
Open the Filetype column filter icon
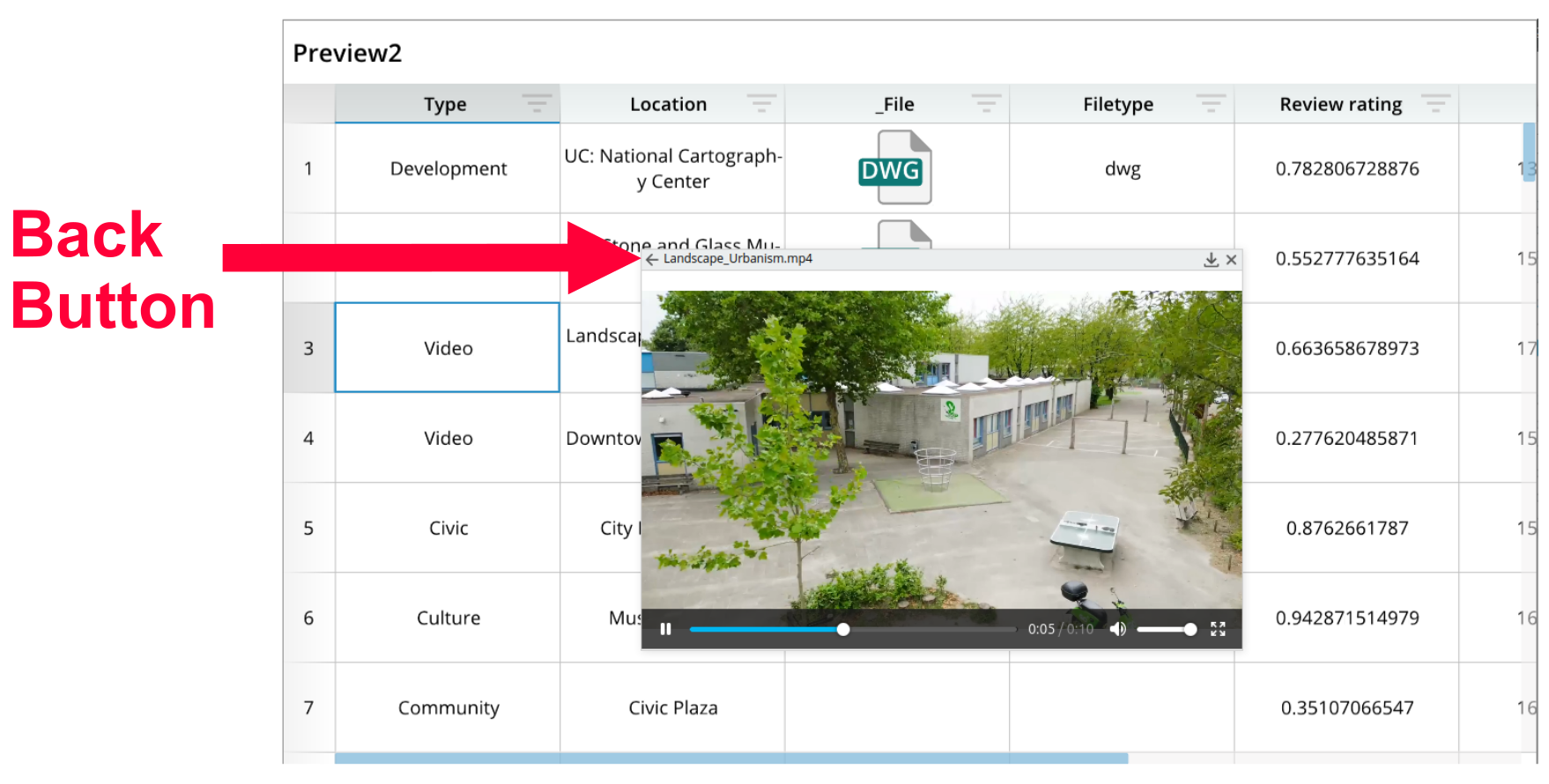coord(1211,104)
